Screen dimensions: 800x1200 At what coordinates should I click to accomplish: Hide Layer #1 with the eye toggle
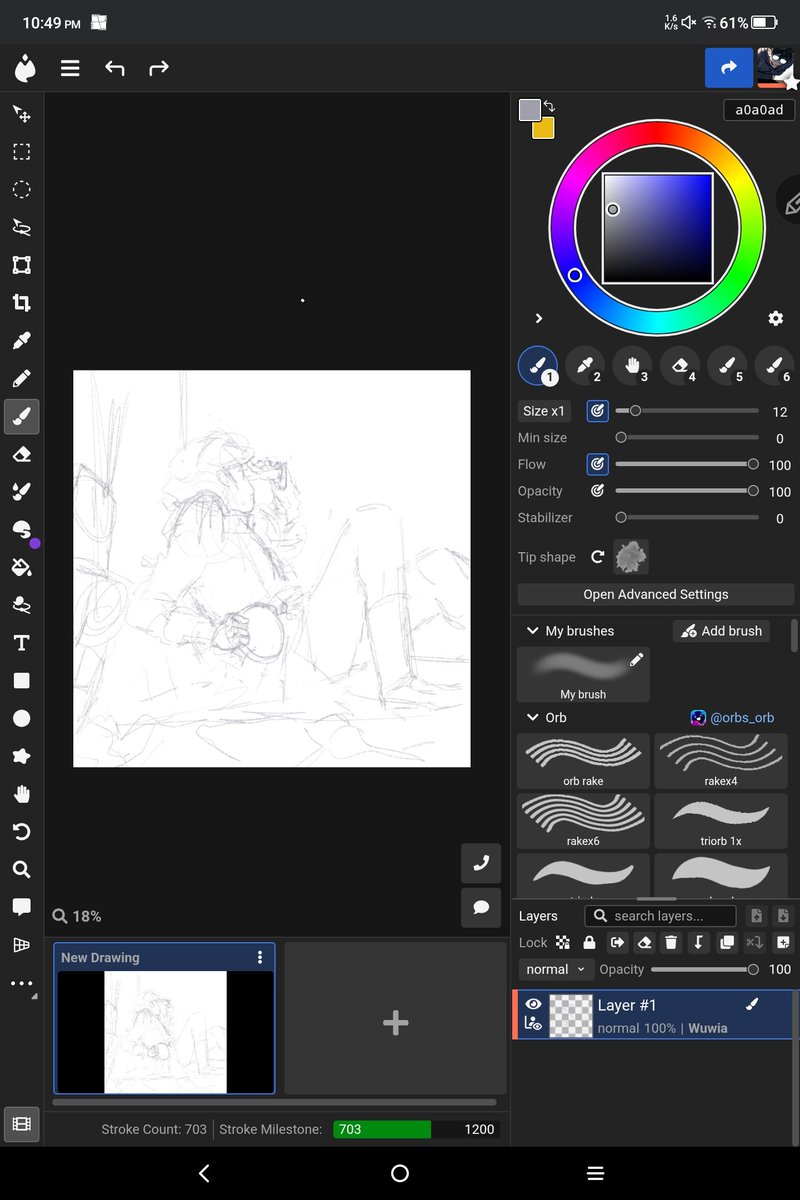tap(534, 1004)
